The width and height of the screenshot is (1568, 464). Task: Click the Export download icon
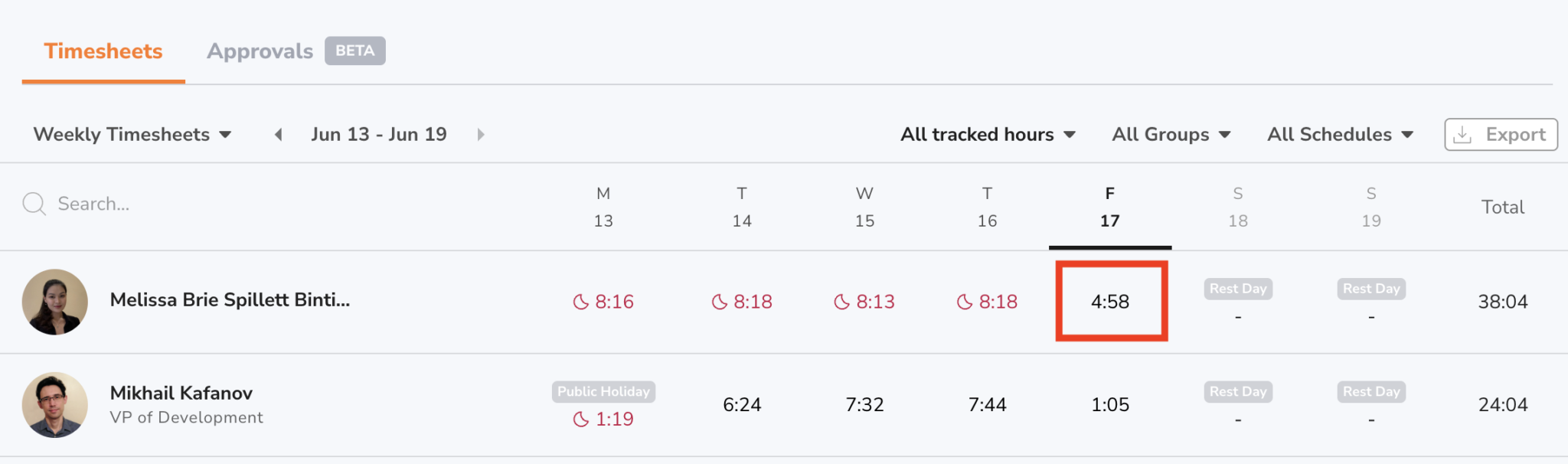click(x=1462, y=135)
